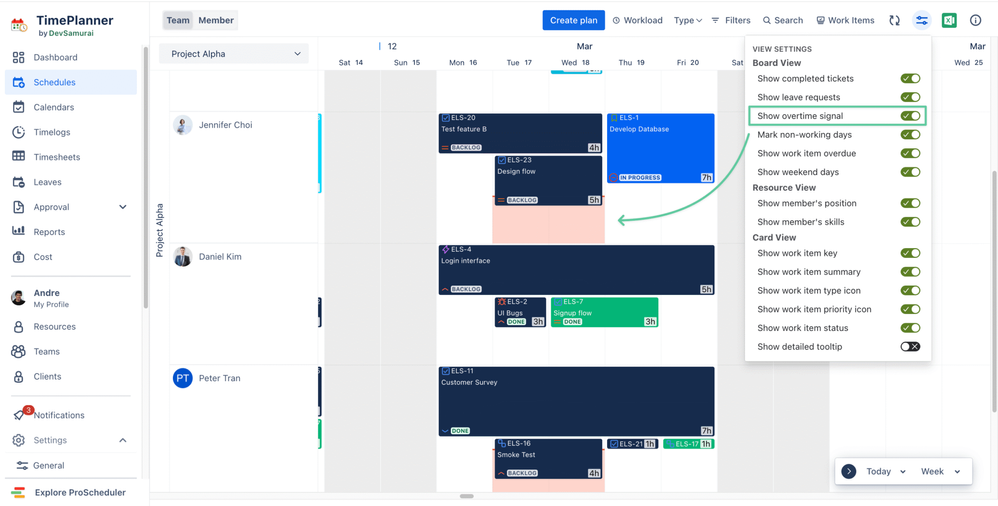The height and width of the screenshot is (506, 998).
Task: Click the Create plan button
Action: coord(573,20)
